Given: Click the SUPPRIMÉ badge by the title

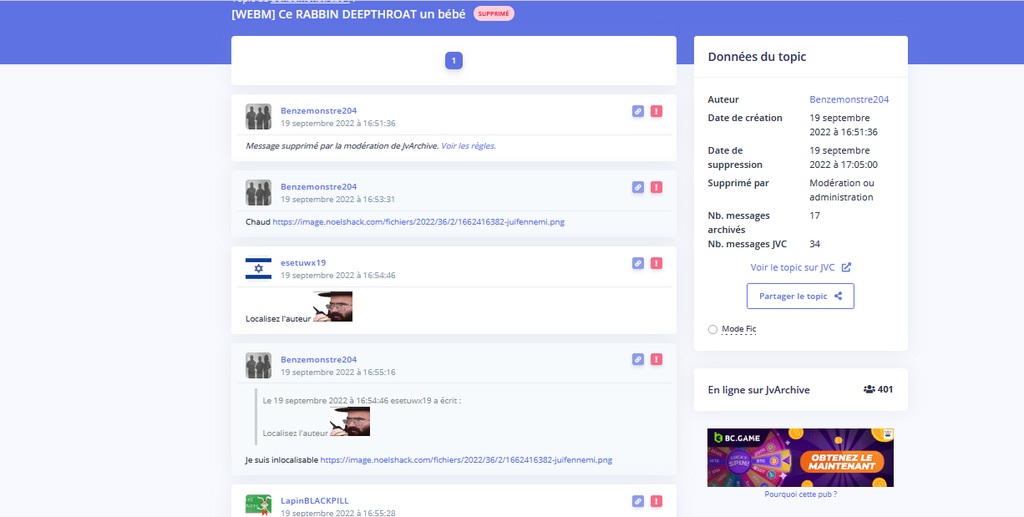Looking at the screenshot, I should (x=494, y=13).
